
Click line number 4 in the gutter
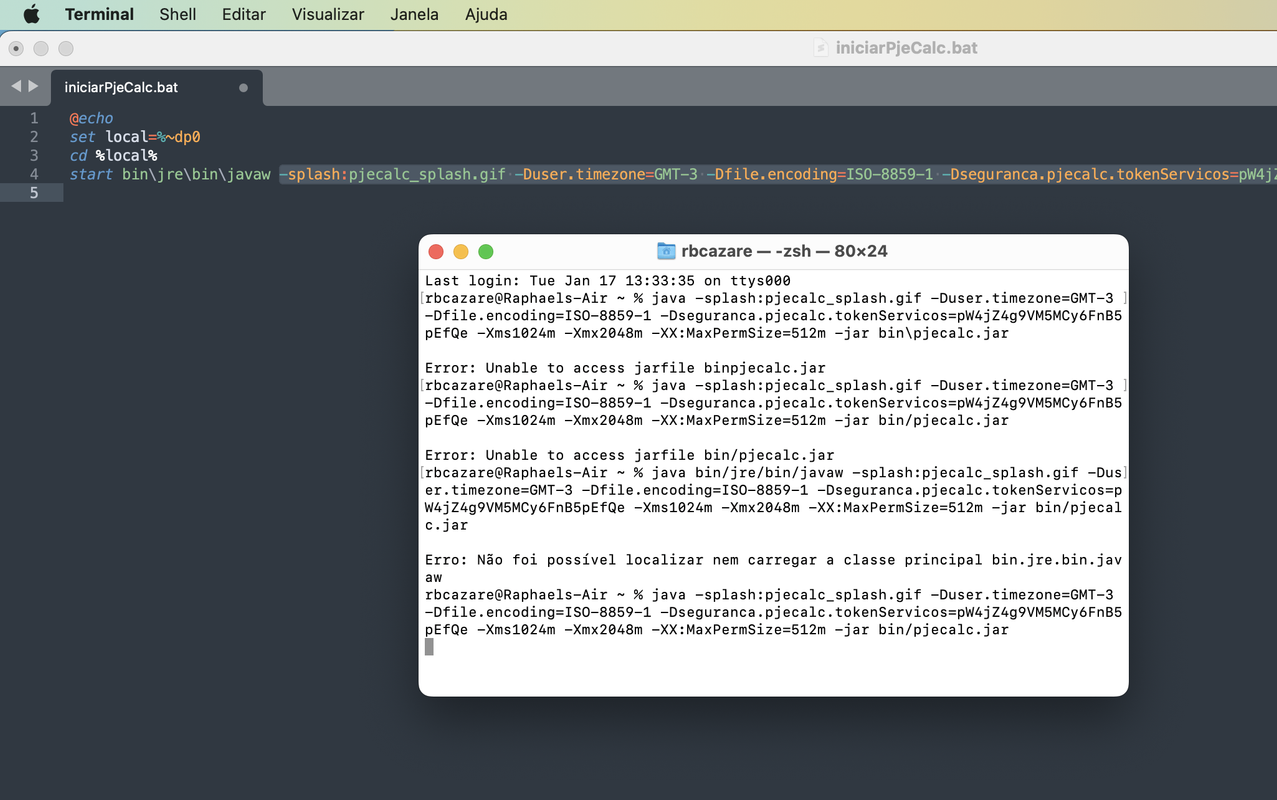[x=34, y=174]
